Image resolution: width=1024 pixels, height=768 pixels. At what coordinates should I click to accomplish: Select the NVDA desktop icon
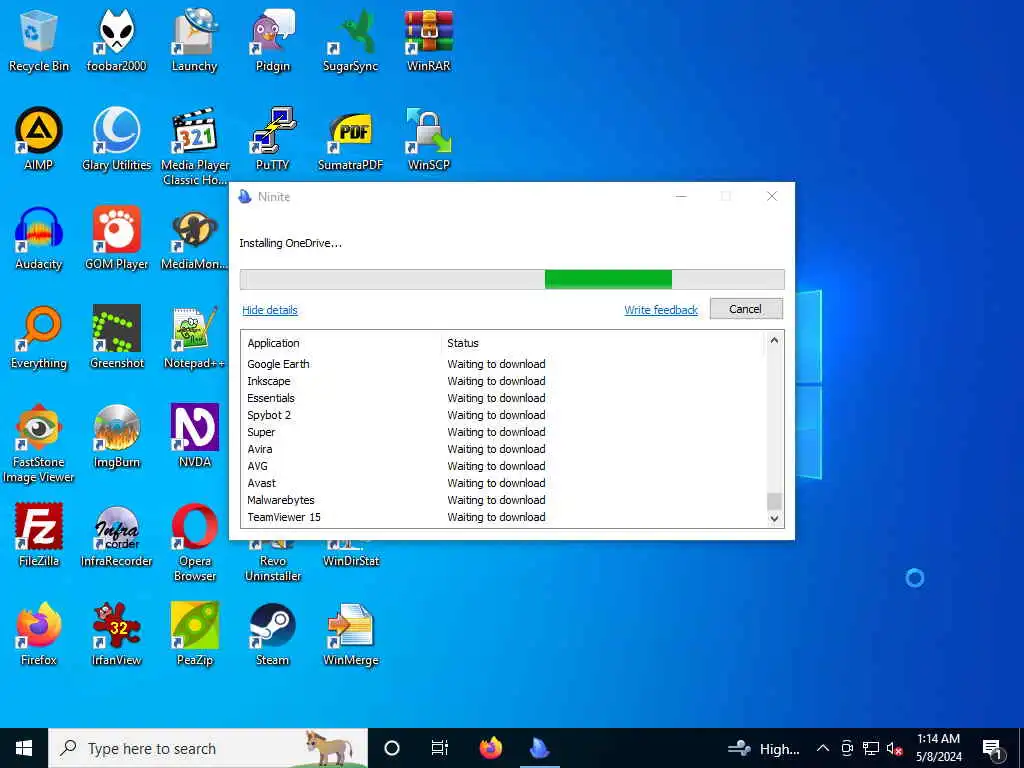[194, 436]
